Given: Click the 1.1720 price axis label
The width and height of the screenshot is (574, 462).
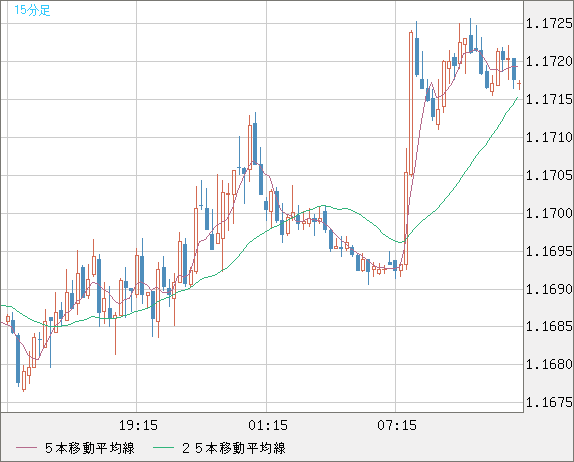Looking at the screenshot, I should click(549, 61).
